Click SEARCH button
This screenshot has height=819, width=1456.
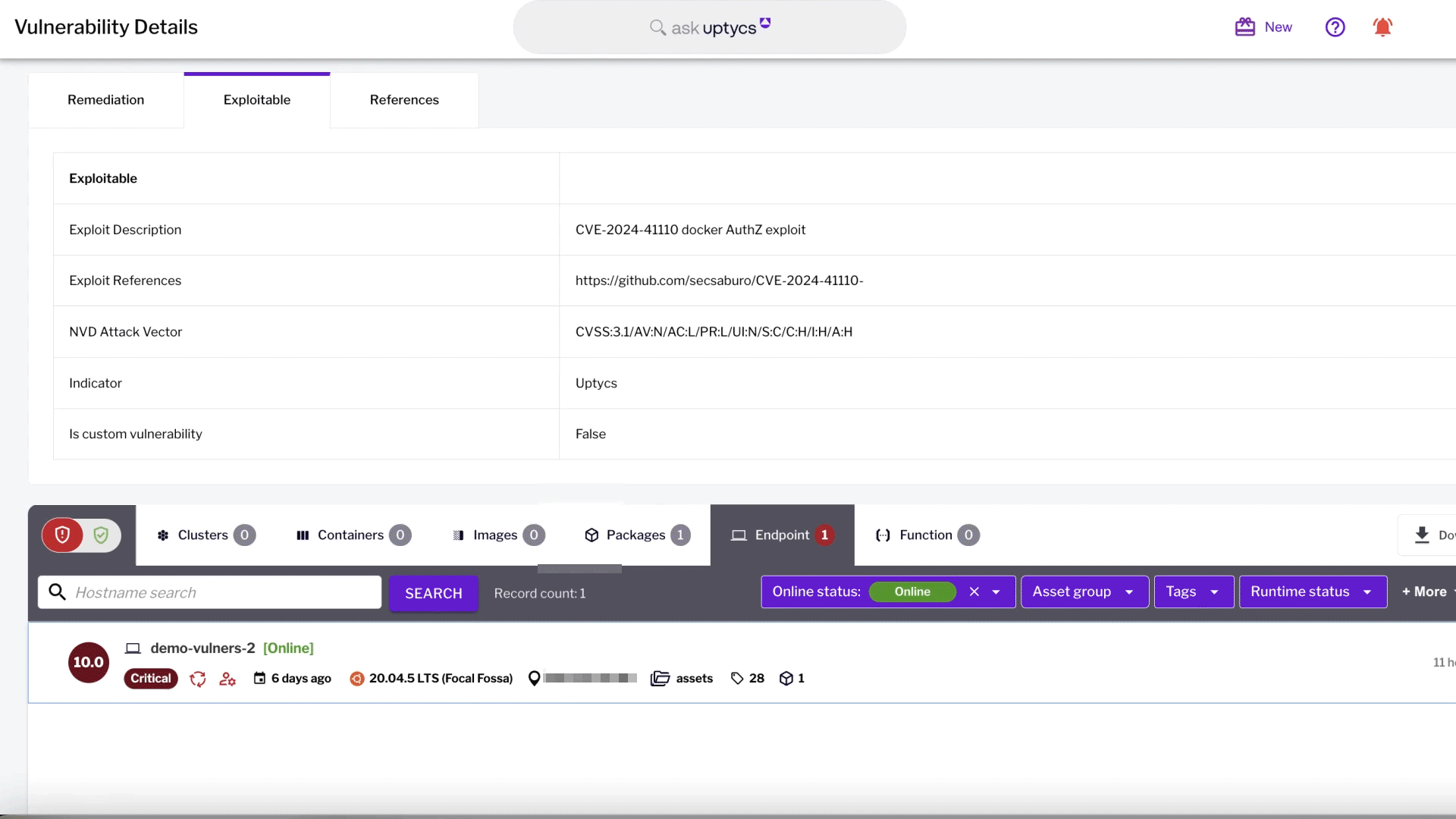tap(433, 592)
